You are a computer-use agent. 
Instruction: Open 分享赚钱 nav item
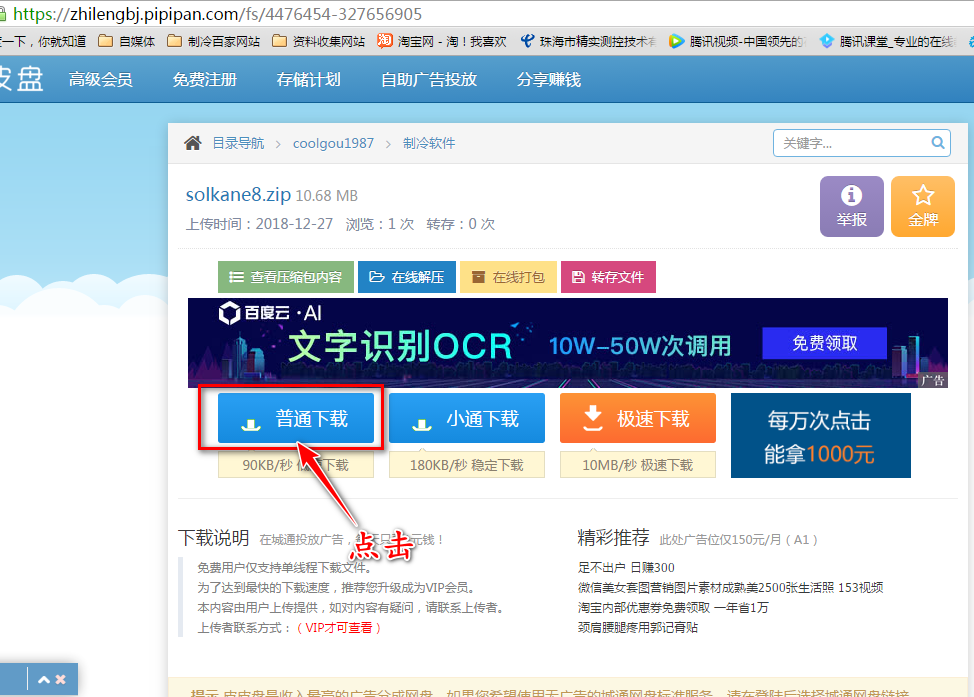549,80
